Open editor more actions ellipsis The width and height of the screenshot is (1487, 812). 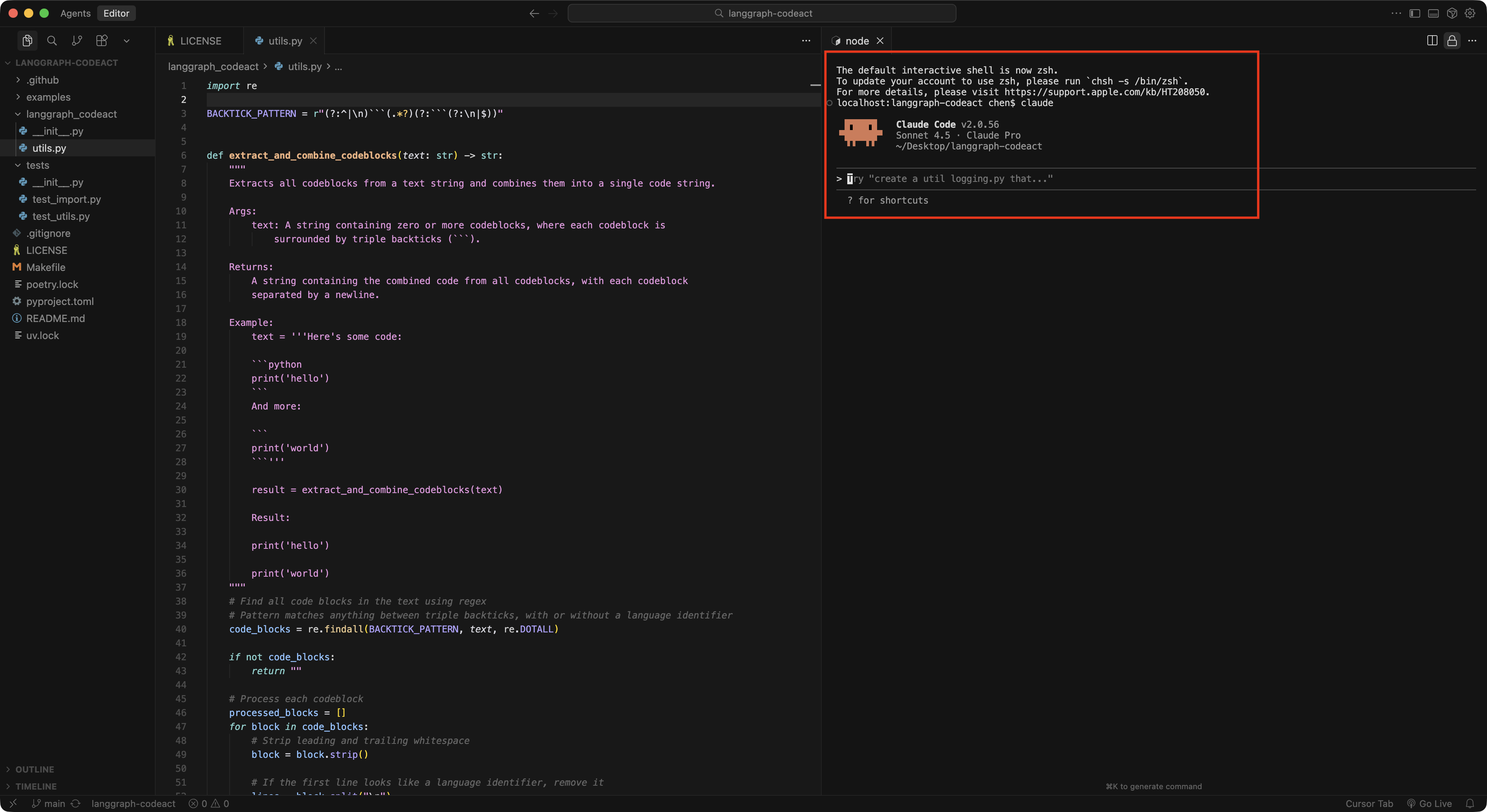[806, 41]
